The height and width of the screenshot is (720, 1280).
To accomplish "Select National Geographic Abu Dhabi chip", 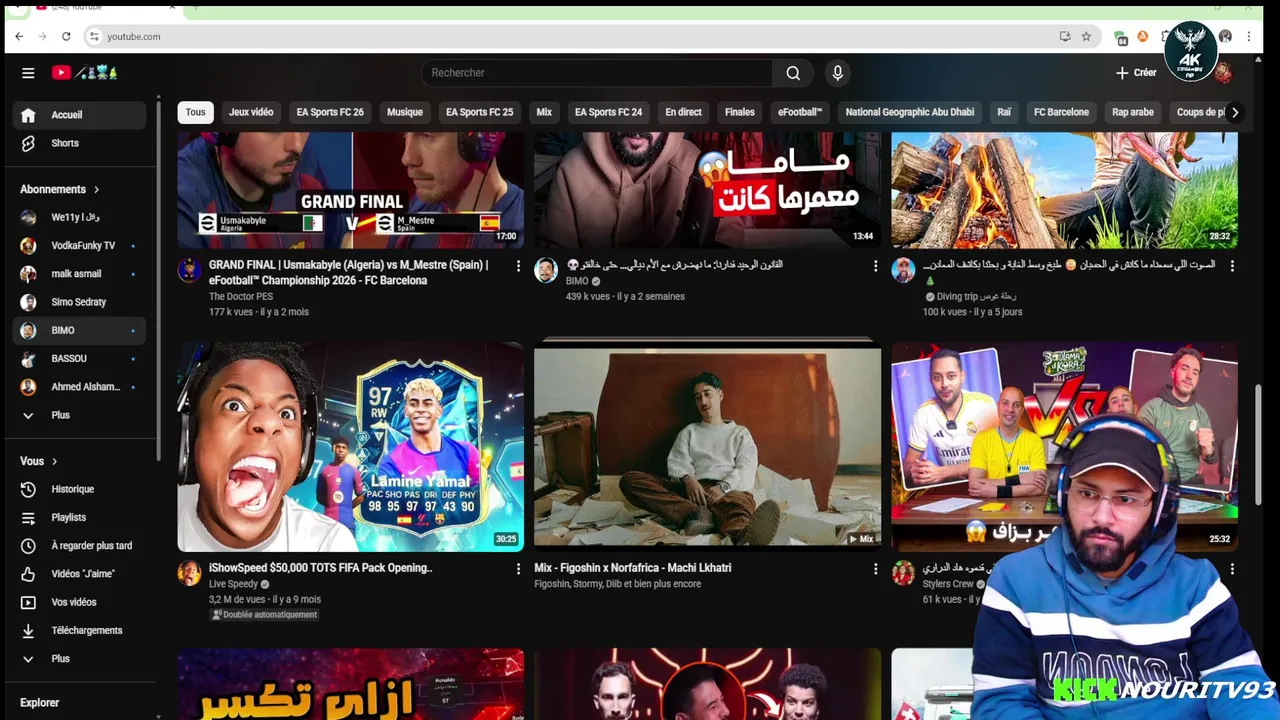I will 910,112.
